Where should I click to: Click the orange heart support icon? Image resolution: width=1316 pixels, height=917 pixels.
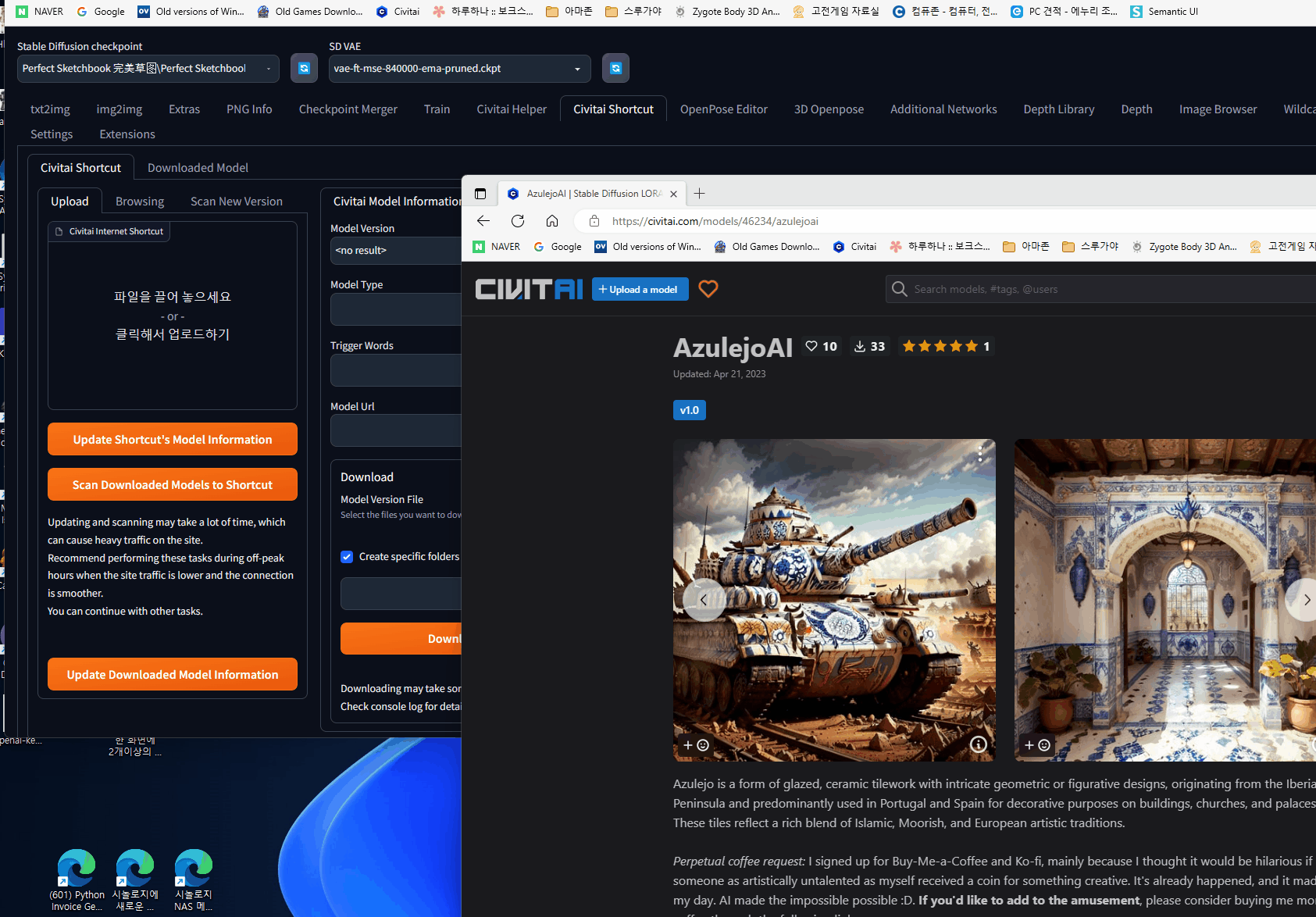[x=708, y=289]
